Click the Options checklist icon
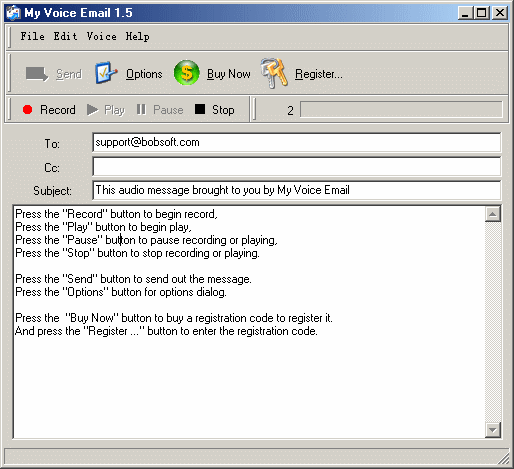514x469 pixels. pyautogui.click(x=106, y=72)
